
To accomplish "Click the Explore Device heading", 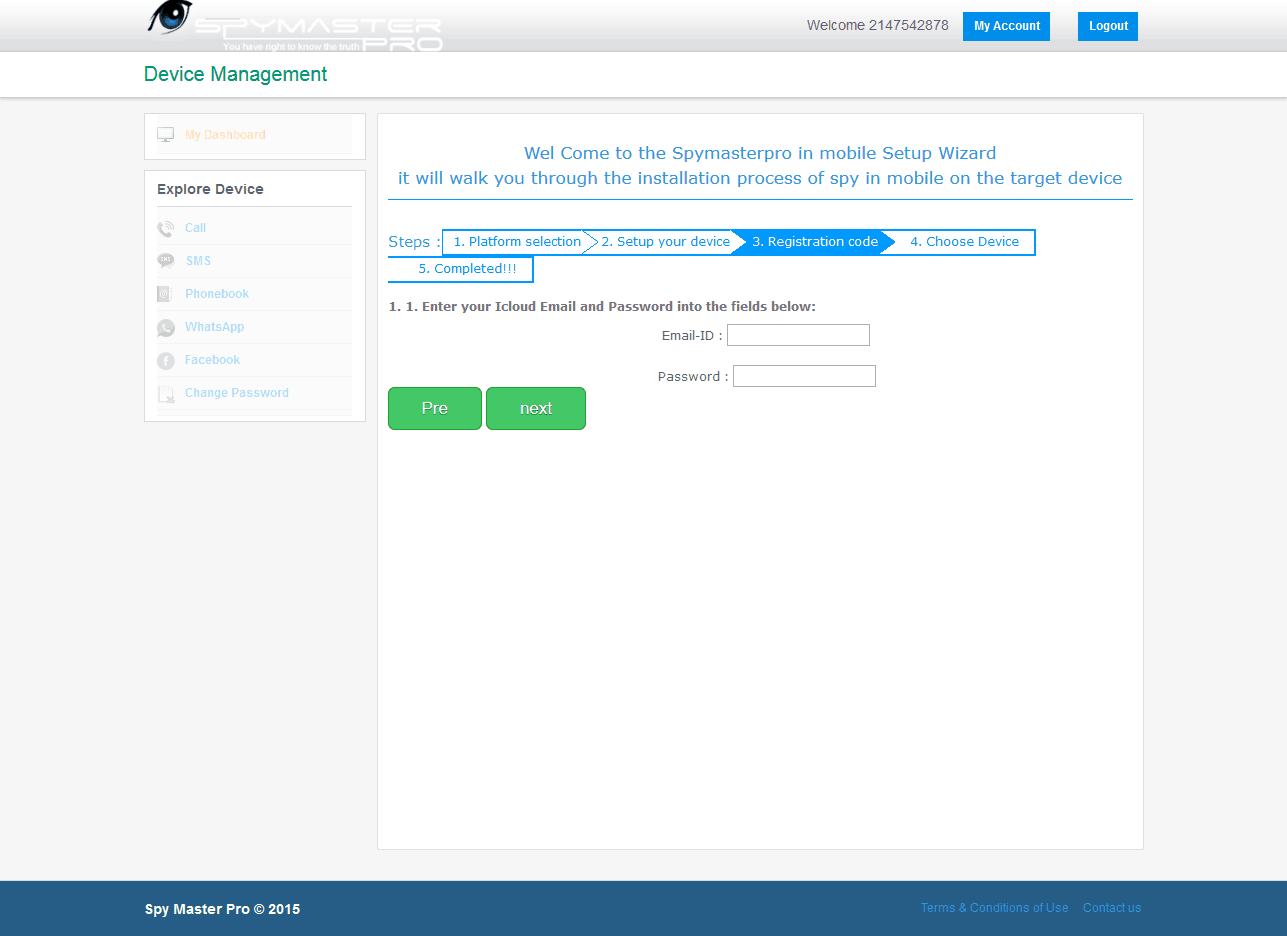I will (x=210, y=189).
